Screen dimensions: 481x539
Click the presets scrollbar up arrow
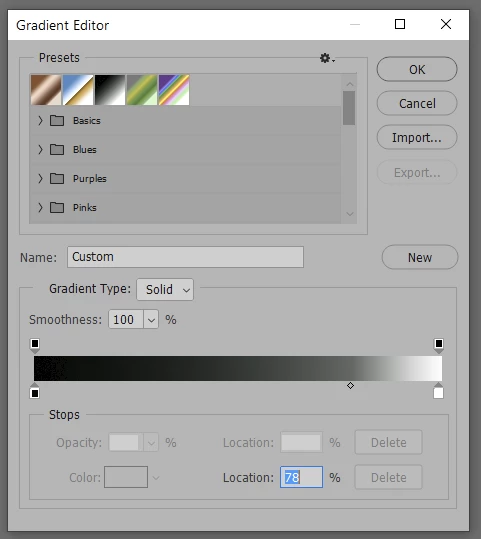350,84
